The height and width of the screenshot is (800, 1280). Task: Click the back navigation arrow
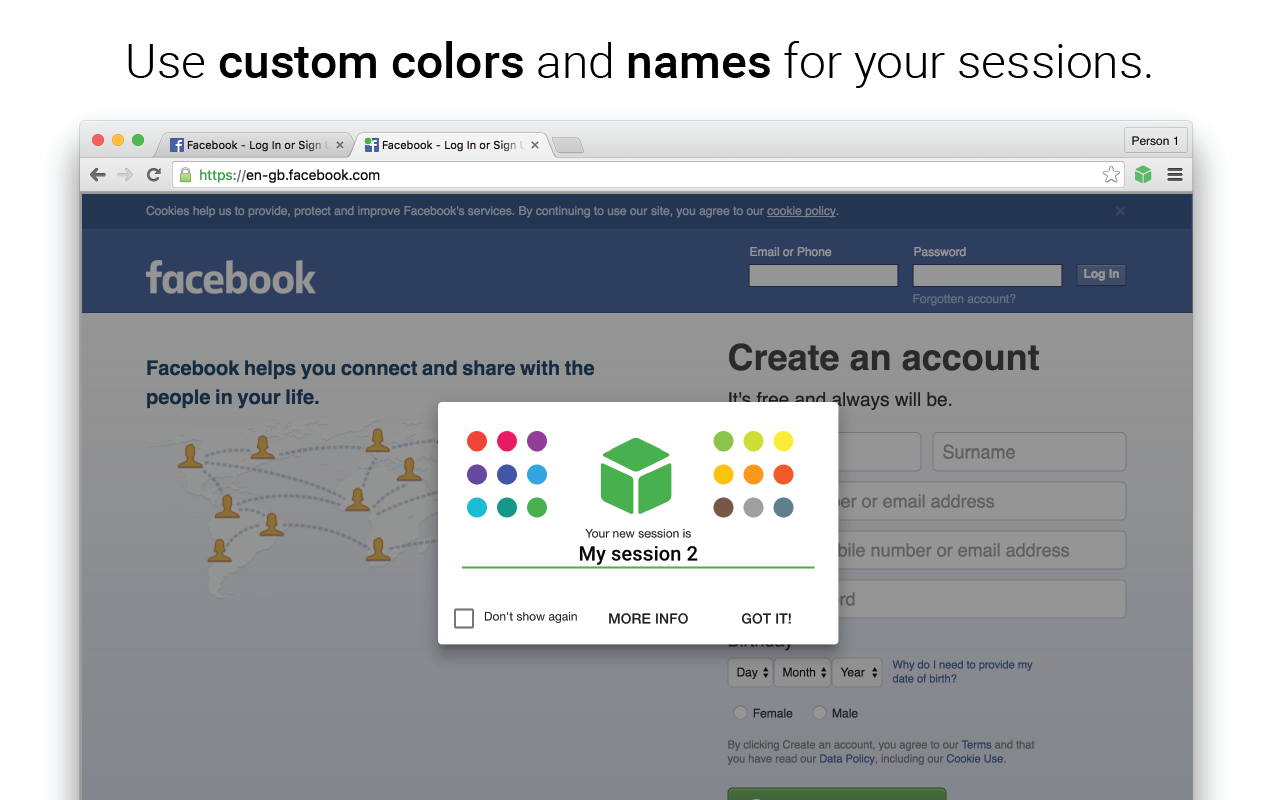coord(97,174)
